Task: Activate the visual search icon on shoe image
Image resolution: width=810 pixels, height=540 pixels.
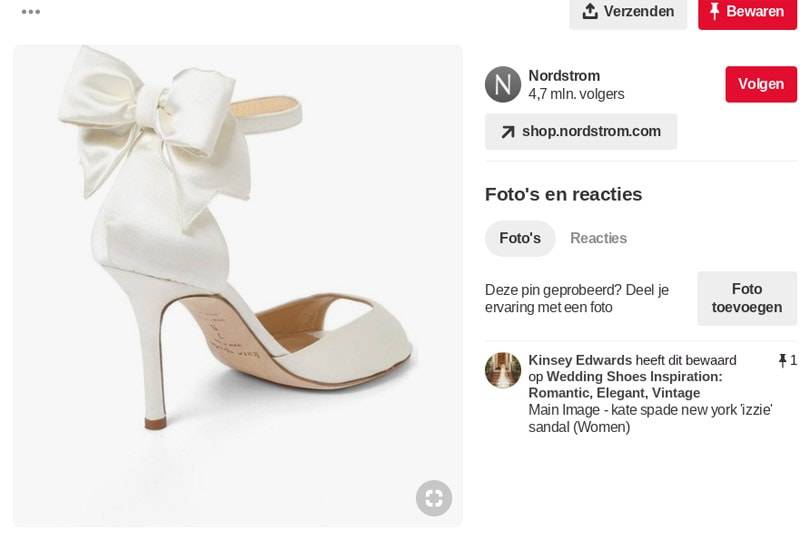Action: [x=434, y=498]
